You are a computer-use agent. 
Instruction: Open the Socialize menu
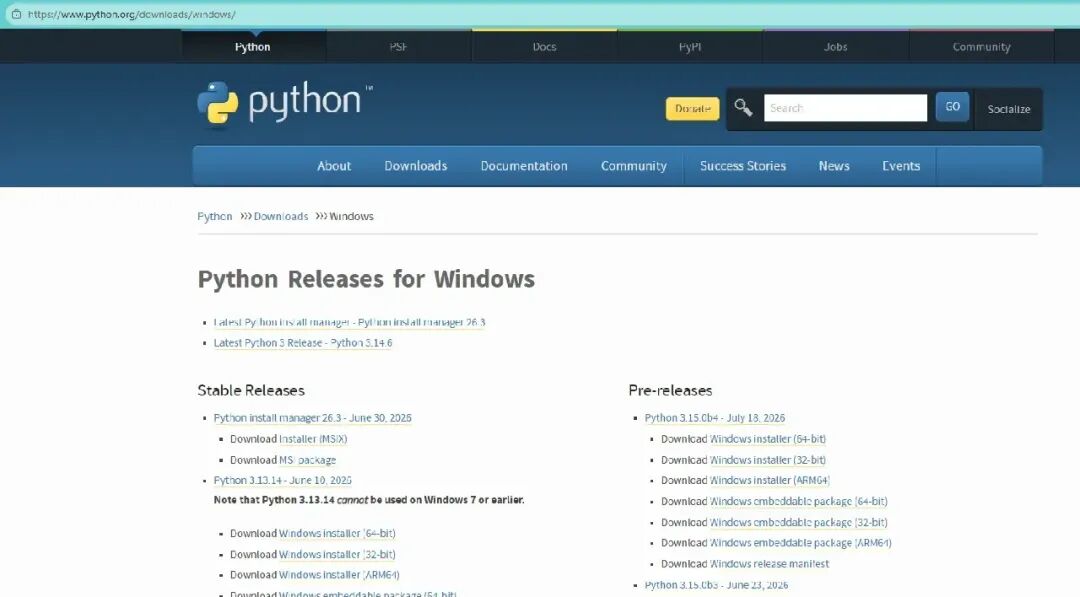pos(1008,109)
